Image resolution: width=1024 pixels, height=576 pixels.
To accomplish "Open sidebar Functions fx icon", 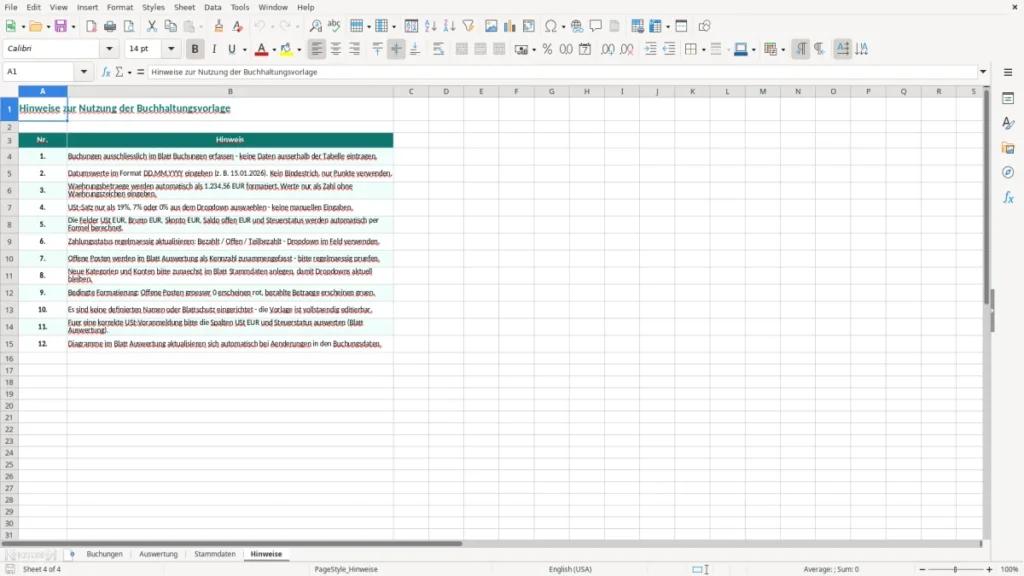I will (1008, 197).
